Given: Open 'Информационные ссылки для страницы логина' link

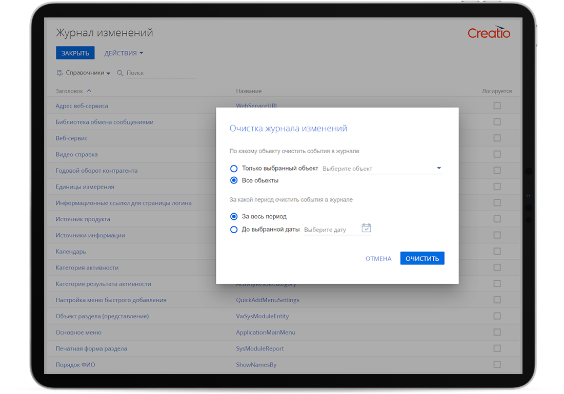Looking at the screenshot, I should [x=123, y=203].
